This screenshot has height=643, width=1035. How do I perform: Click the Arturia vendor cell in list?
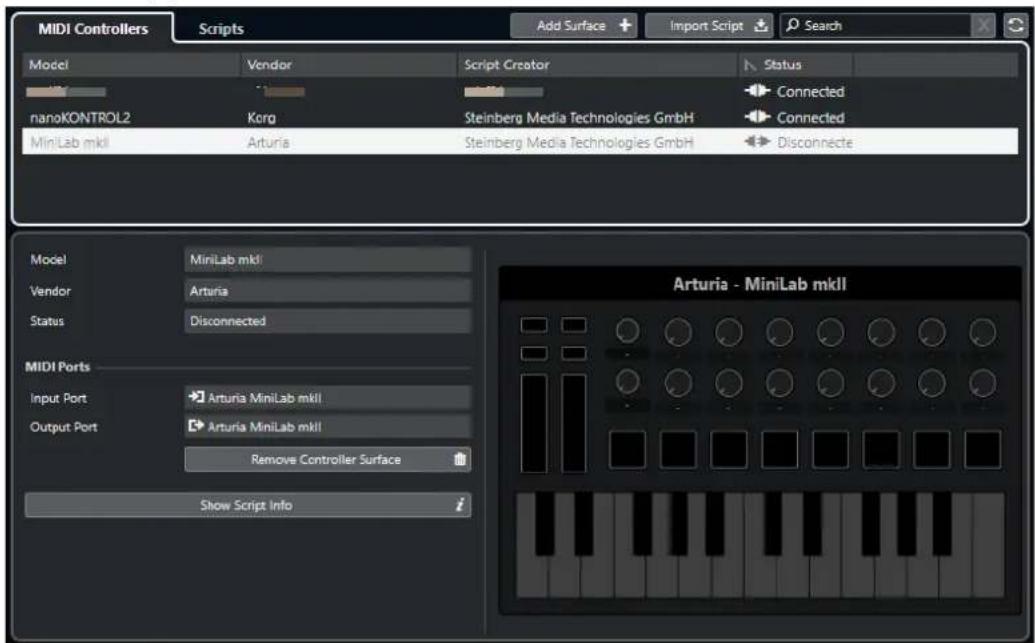(268, 143)
